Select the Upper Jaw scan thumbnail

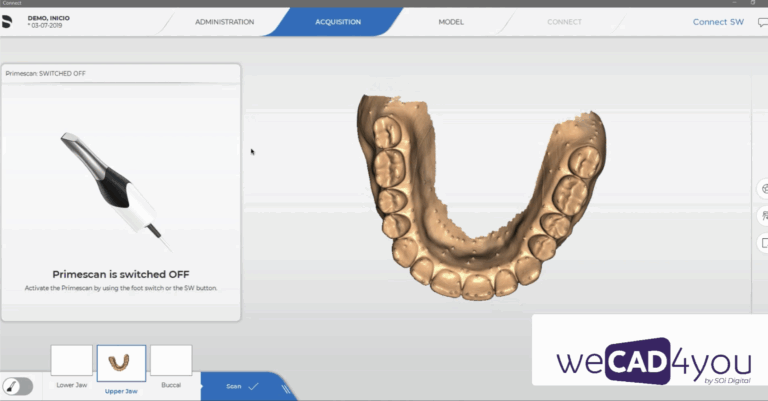pyautogui.click(x=121, y=361)
